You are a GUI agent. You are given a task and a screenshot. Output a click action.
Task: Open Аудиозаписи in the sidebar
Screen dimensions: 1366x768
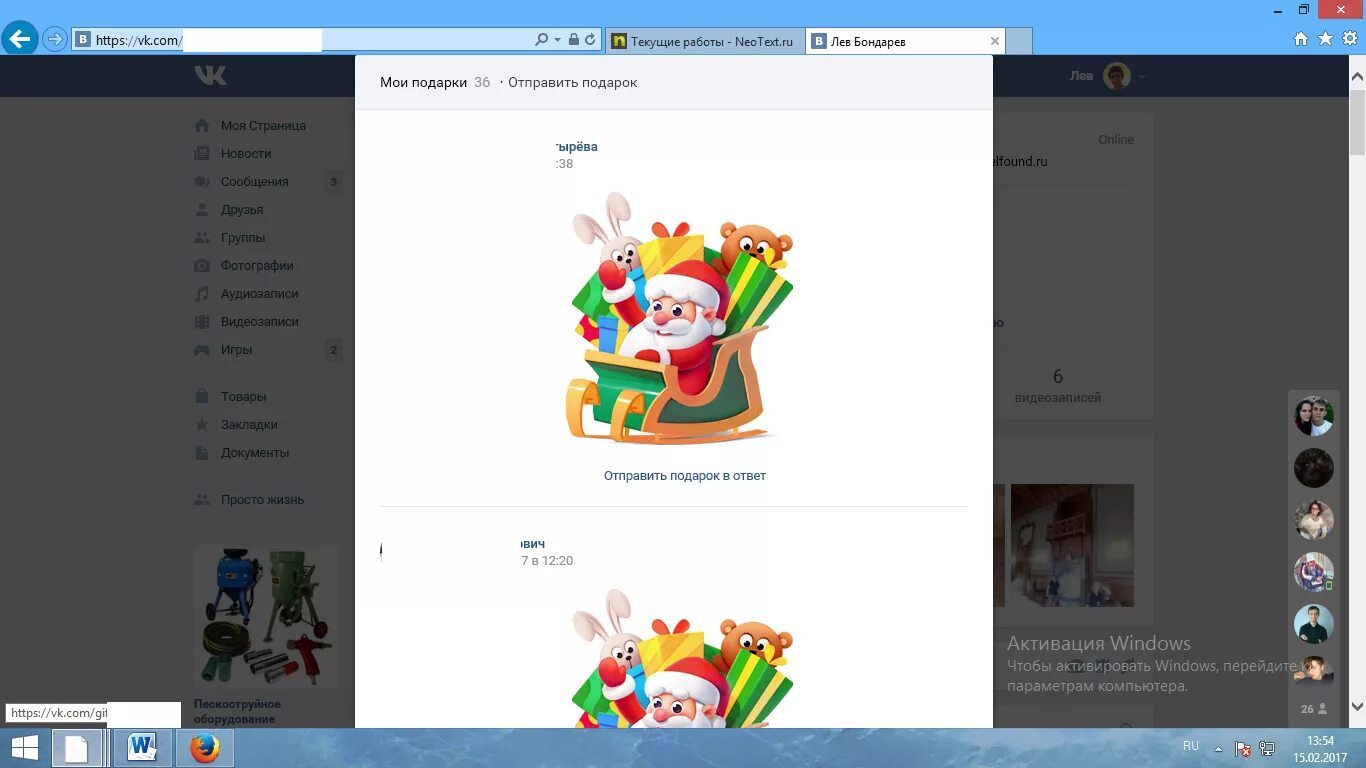coord(259,293)
